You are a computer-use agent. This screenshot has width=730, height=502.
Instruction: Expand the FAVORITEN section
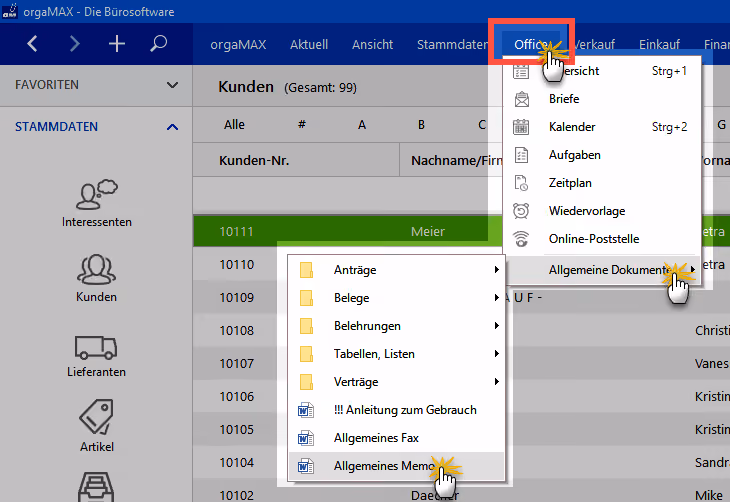172,85
